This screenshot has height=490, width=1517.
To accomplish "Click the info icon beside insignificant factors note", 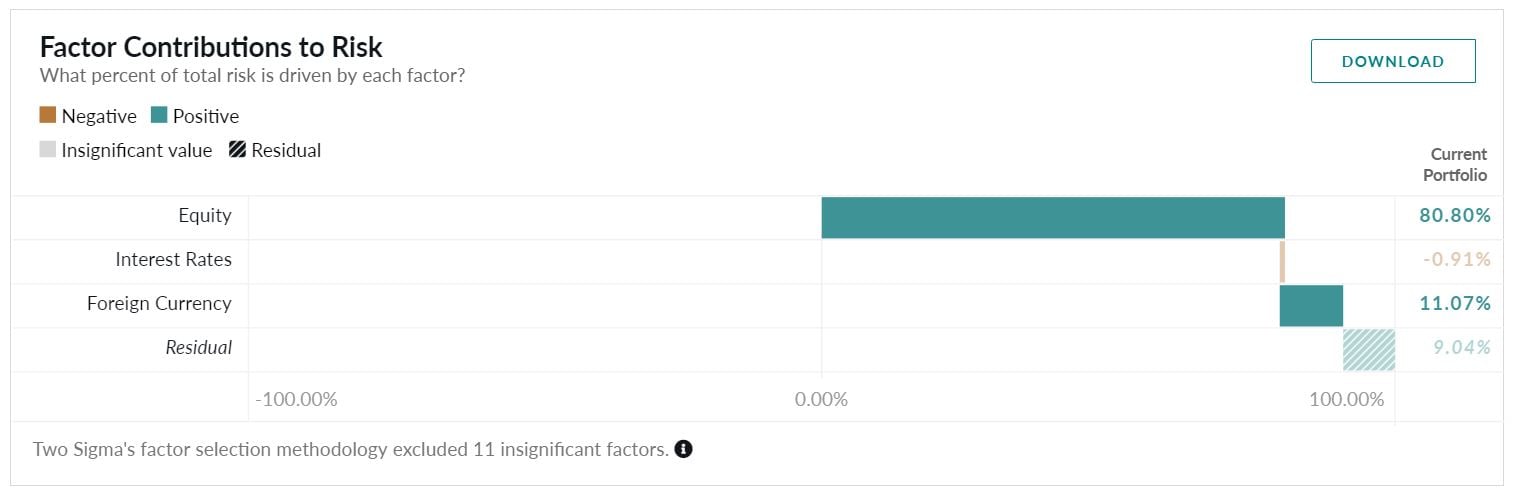I will pyautogui.click(x=683, y=449).
